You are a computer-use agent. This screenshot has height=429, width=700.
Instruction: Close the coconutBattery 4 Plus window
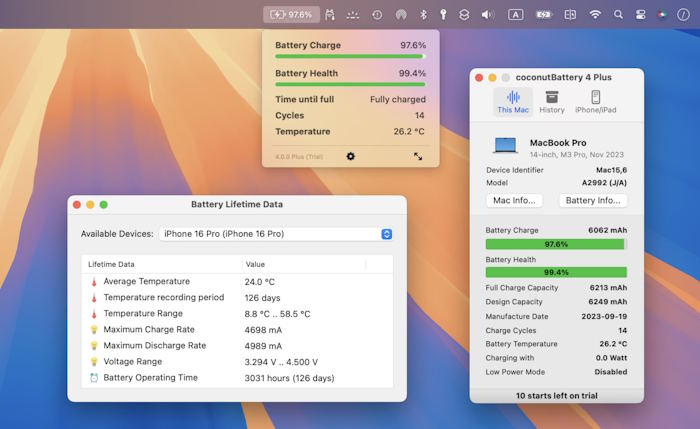point(479,78)
